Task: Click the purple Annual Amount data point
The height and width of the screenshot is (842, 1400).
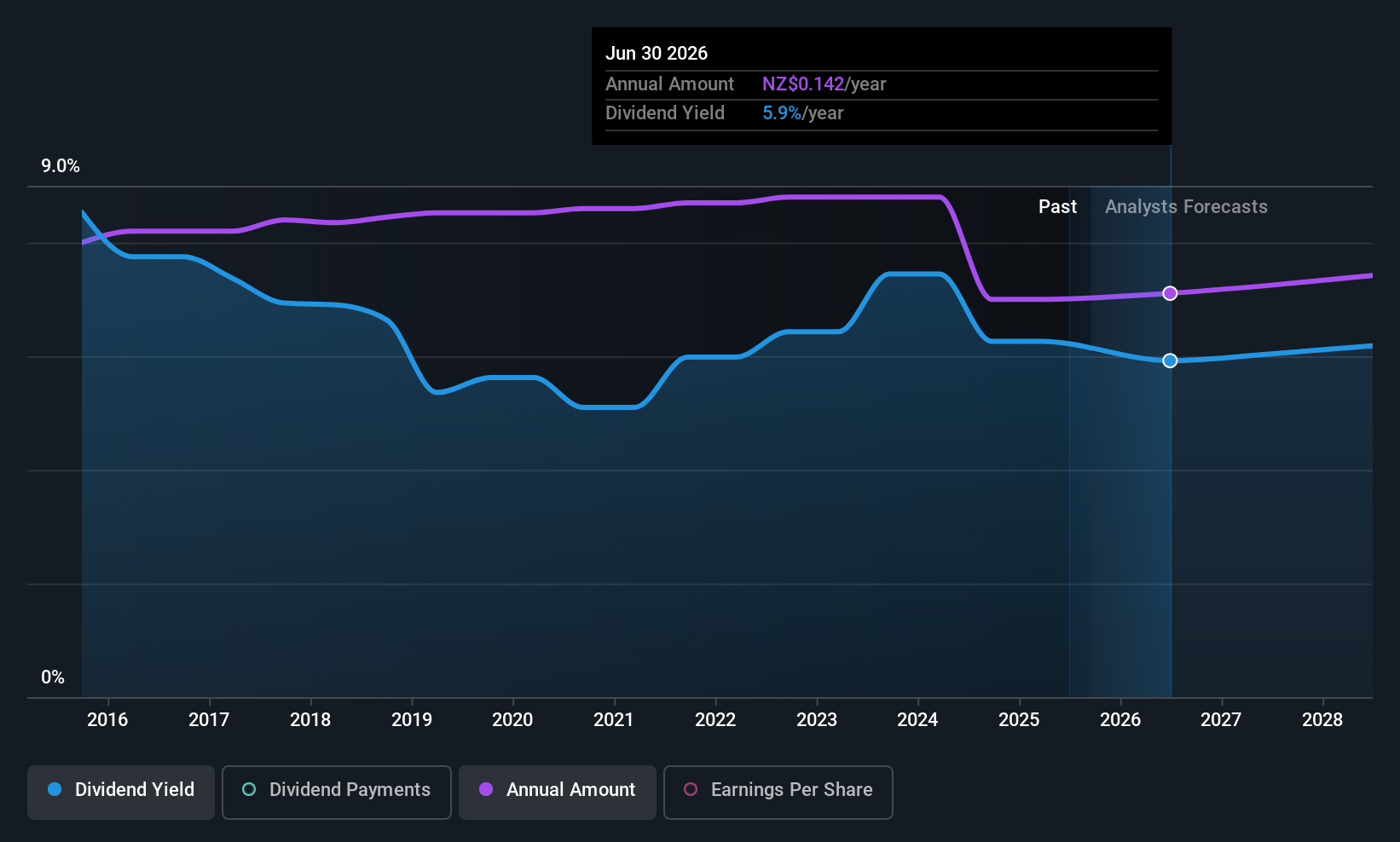Action: 1170,293
